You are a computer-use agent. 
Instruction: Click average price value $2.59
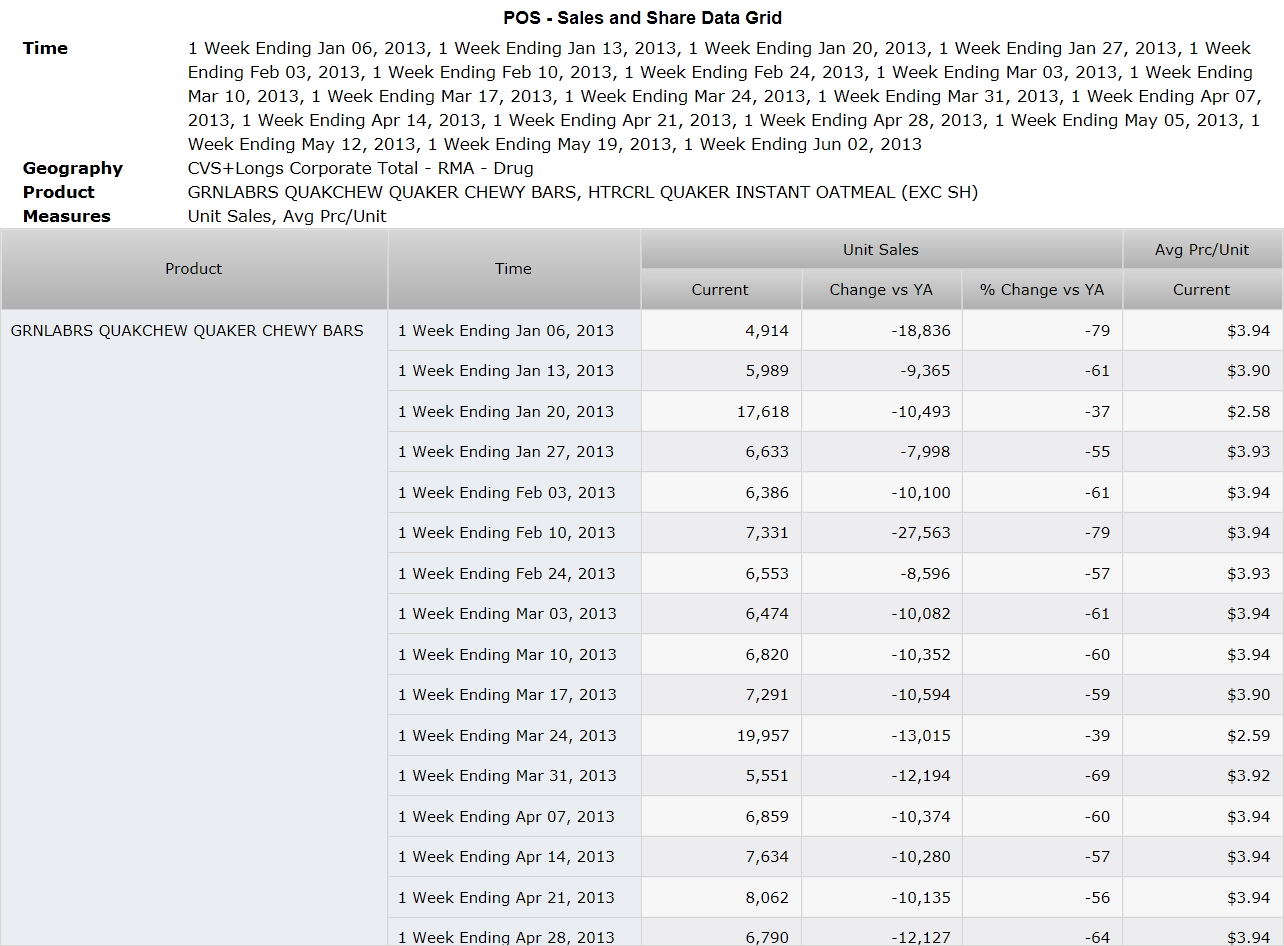click(x=1249, y=736)
